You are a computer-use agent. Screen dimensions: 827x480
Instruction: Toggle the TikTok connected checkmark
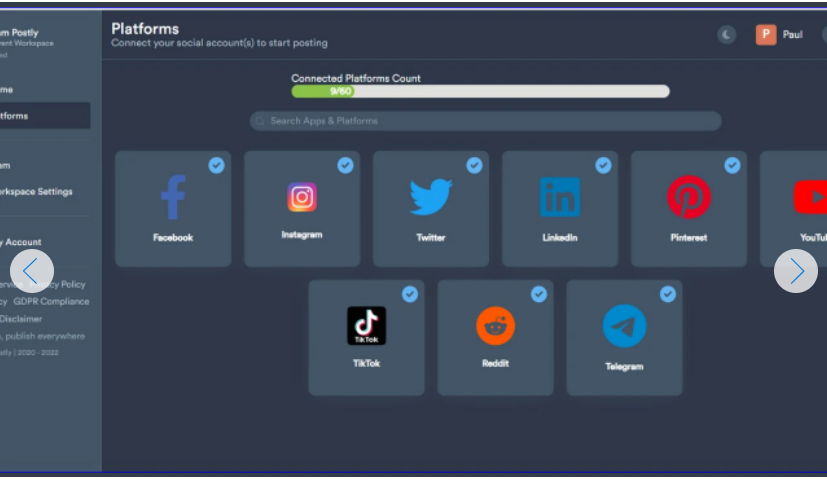(410, 294)
